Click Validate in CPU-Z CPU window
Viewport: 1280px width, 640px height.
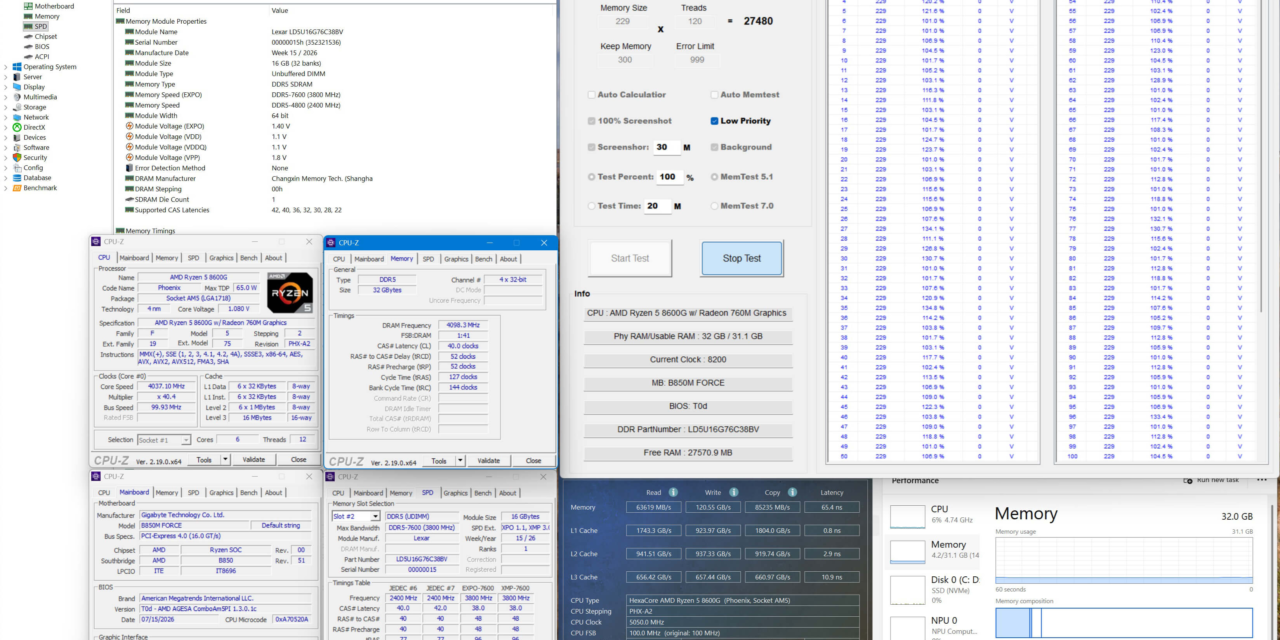pos(254,460)
